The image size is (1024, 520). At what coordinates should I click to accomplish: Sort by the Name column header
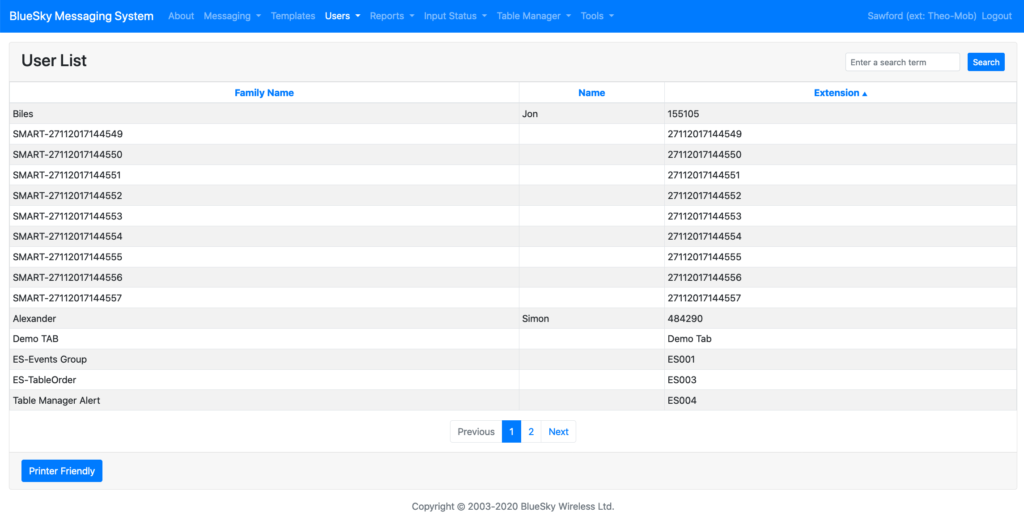point(592,93)
